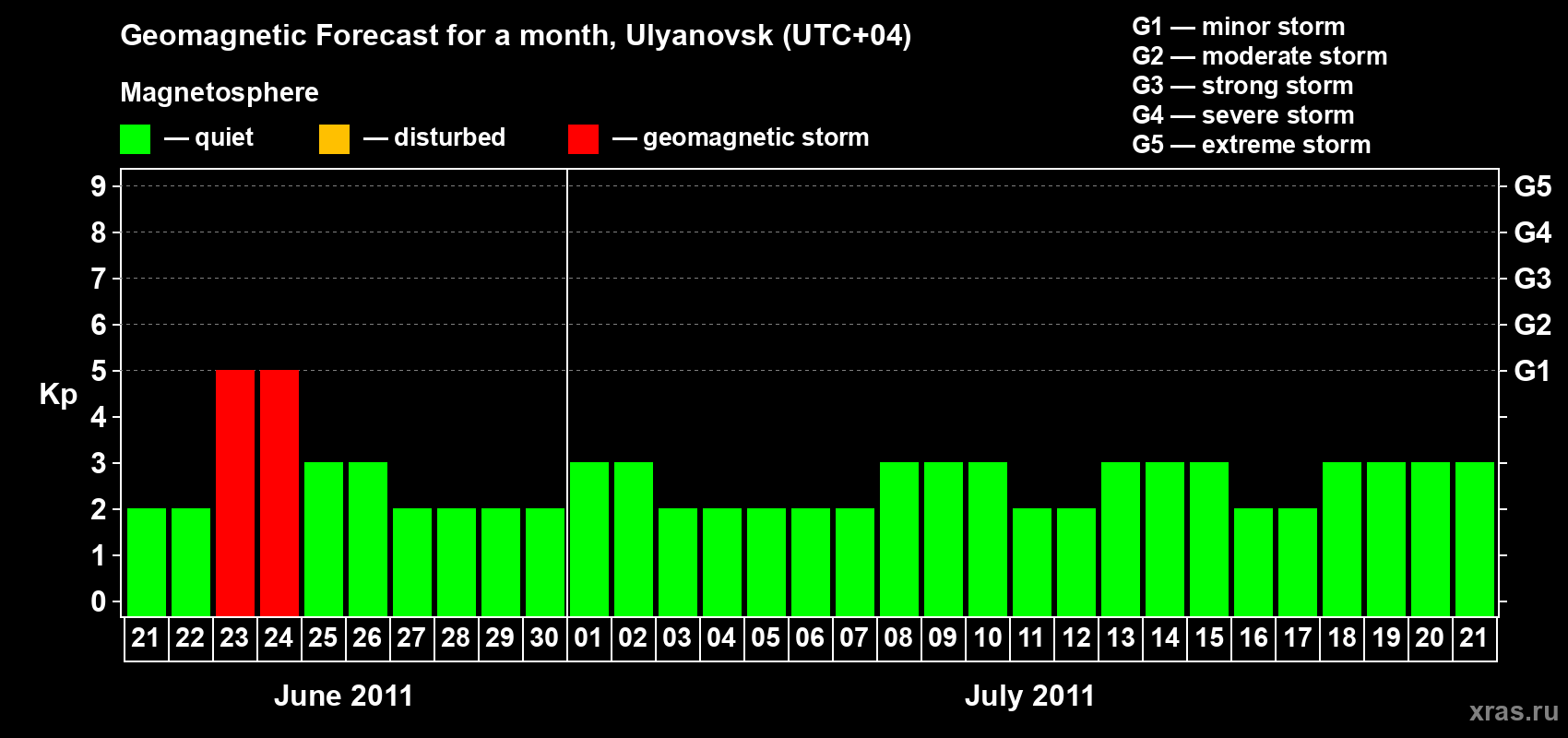1568x738 pixels.
Task: Click the green bar for July 13
Action: (1121, 539)
